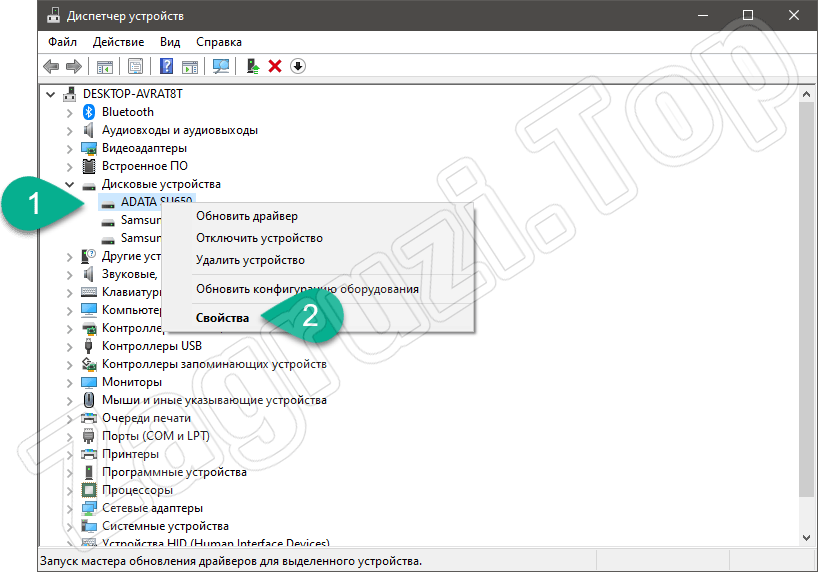Choose Отключить устройство in context menu

(259, 238)
